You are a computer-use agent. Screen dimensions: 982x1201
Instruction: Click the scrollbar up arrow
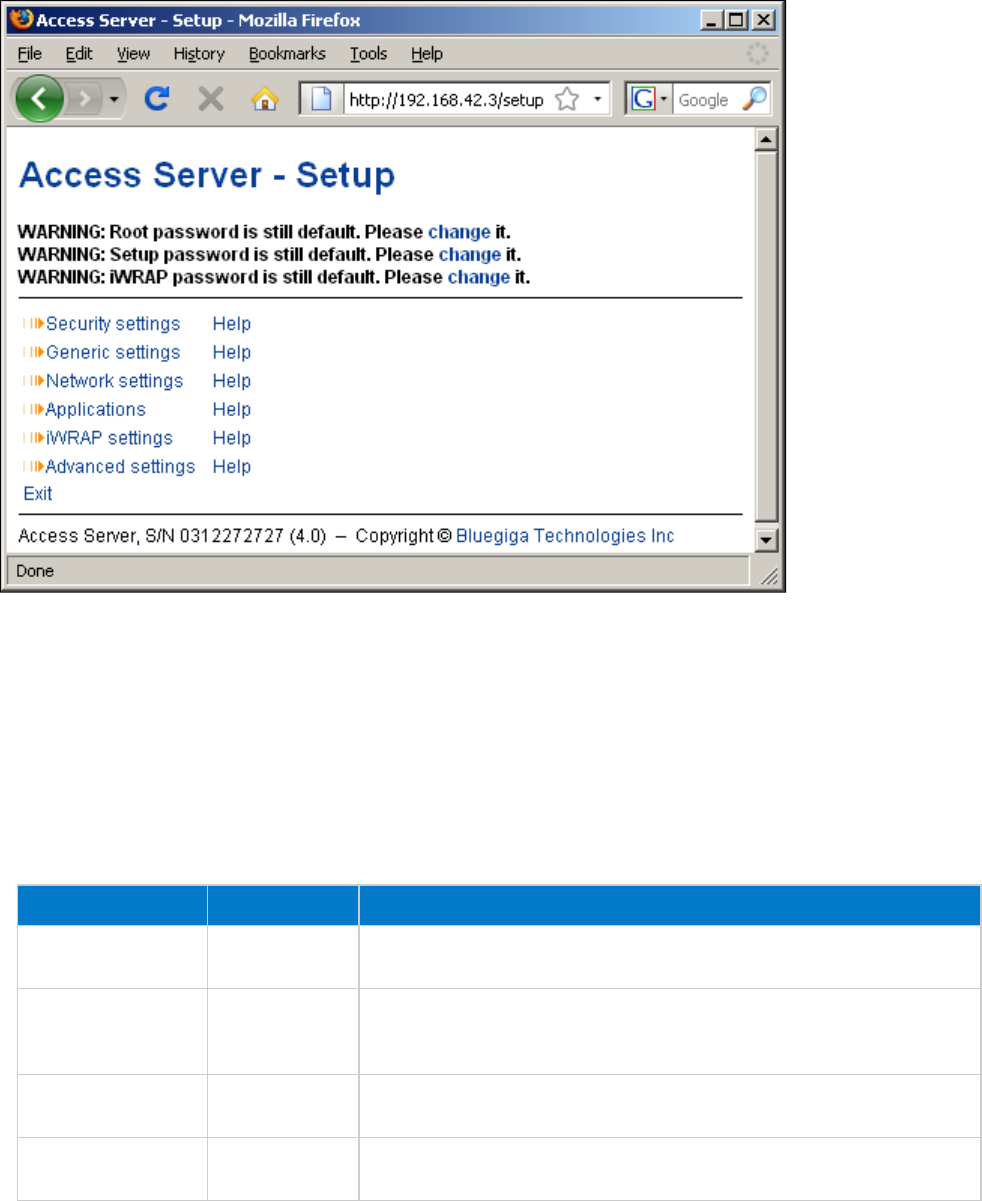pyautogui.click(x=766, y=139)
